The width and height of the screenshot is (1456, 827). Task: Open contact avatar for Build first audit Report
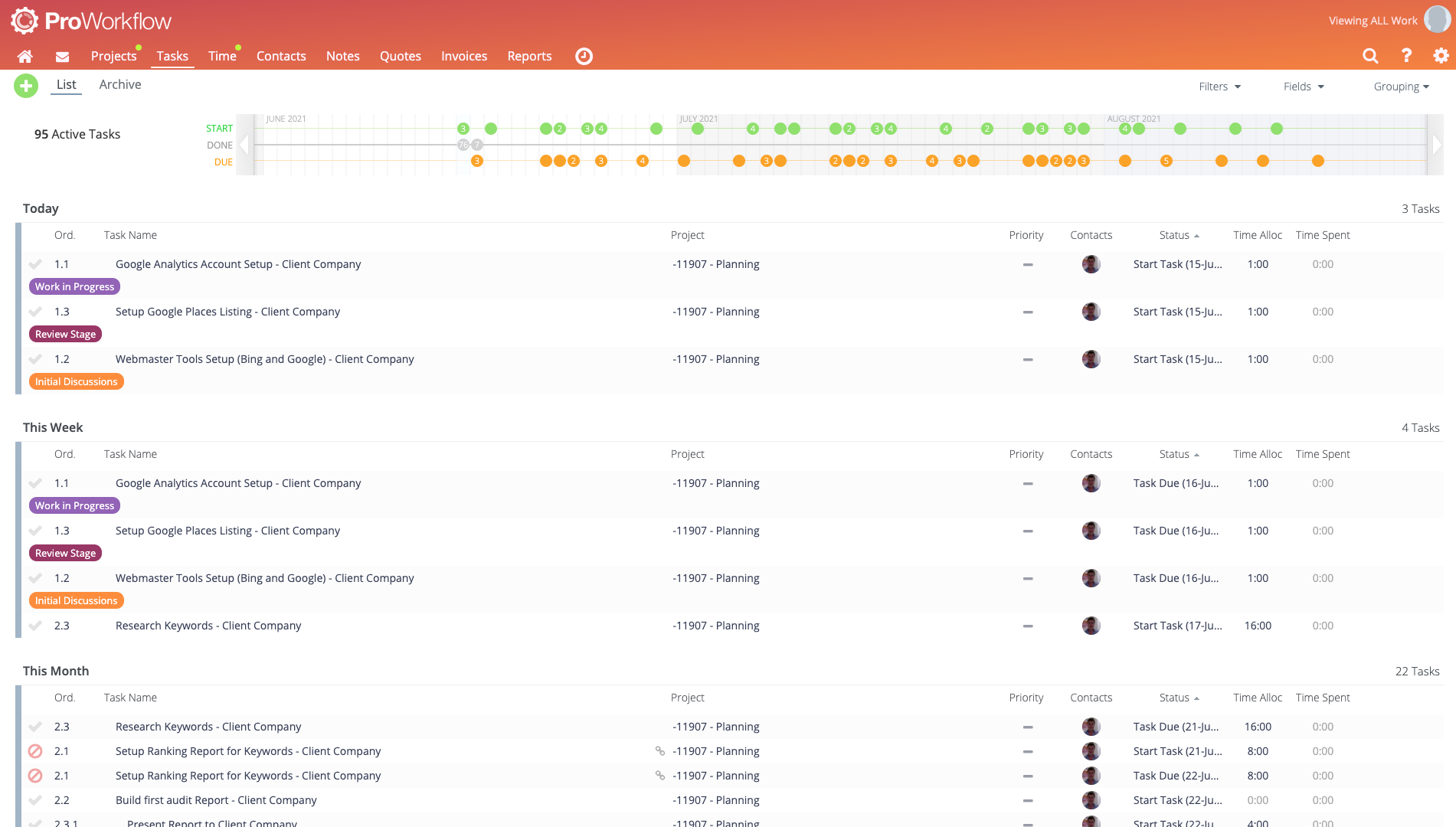[1091, 800]
